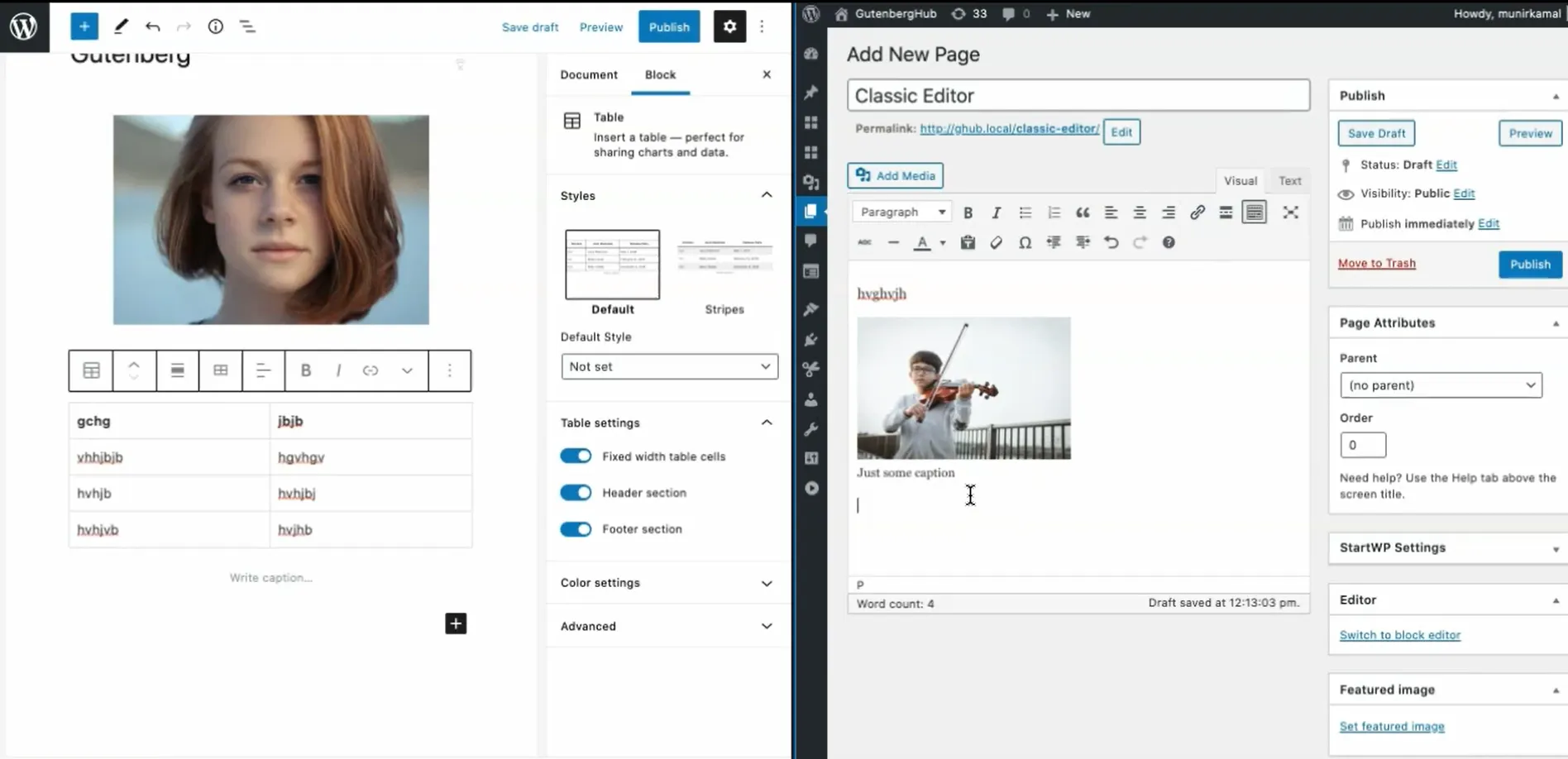Click the Add Media button
The width and height of the screenshot is (1568, 759).
pos(895,175)
